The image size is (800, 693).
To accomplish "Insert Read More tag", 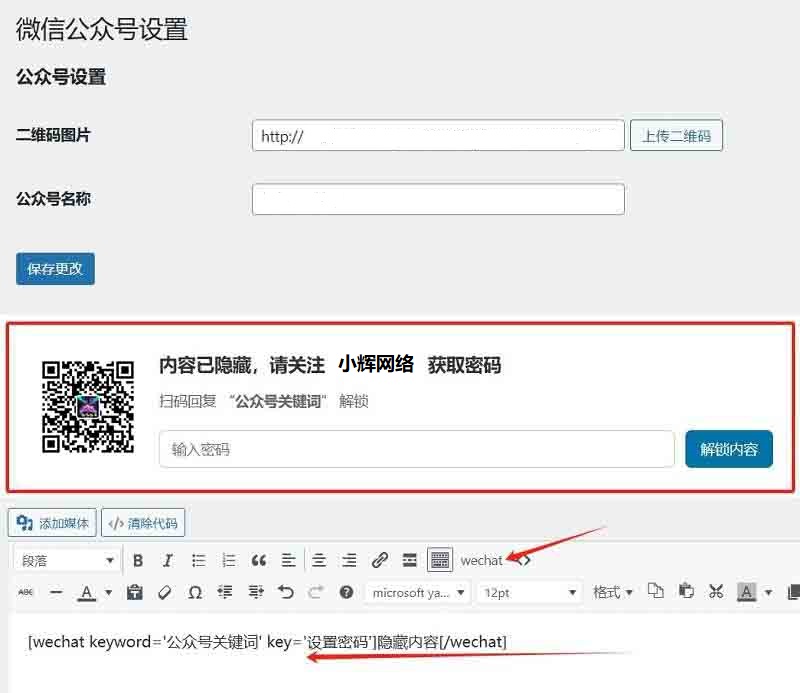I will point(409,560).
